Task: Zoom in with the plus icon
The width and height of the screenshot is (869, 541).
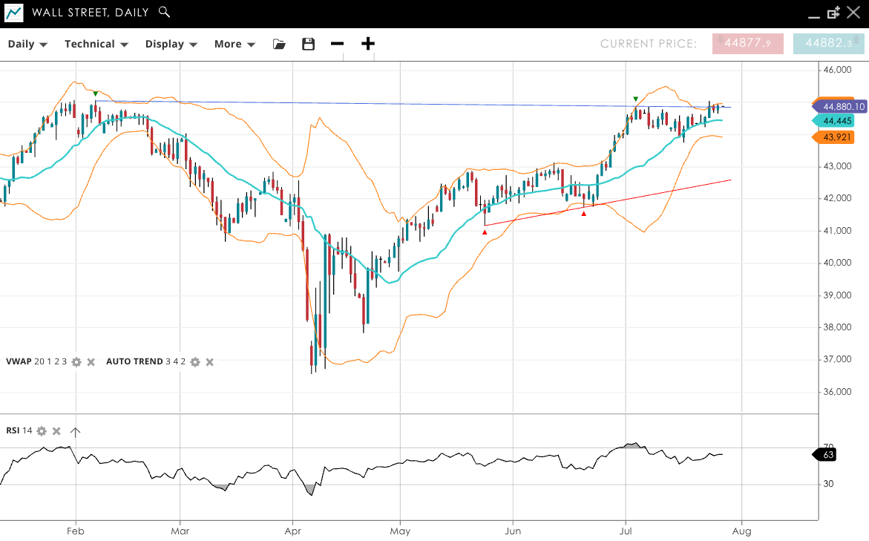Action: click(x=368, y=44)
